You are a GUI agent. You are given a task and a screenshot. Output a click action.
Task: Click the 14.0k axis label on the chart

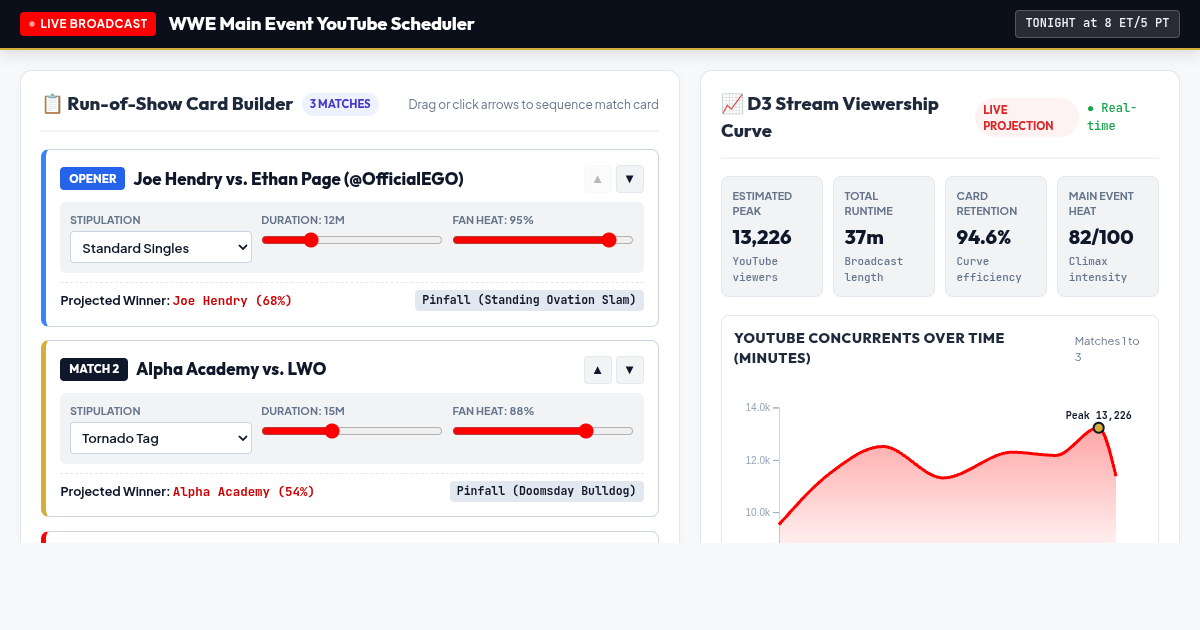(x=758, y=408)
